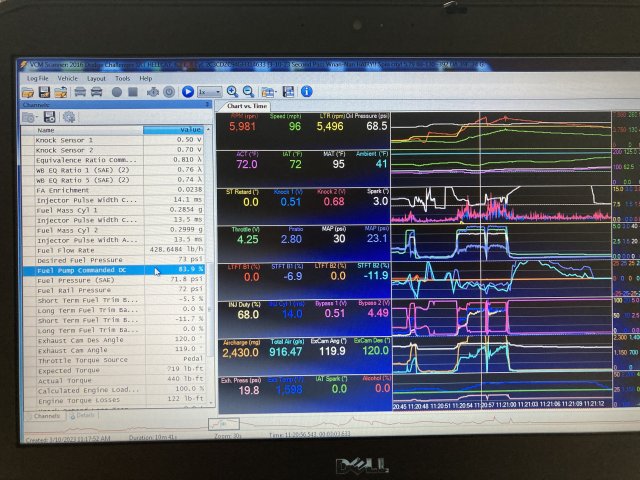640x480 pixels.
Task: Open the Help menu
Action: (146, 78)
